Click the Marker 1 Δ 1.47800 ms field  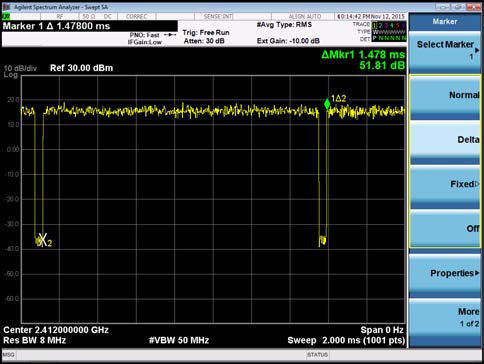click(90, 26)
